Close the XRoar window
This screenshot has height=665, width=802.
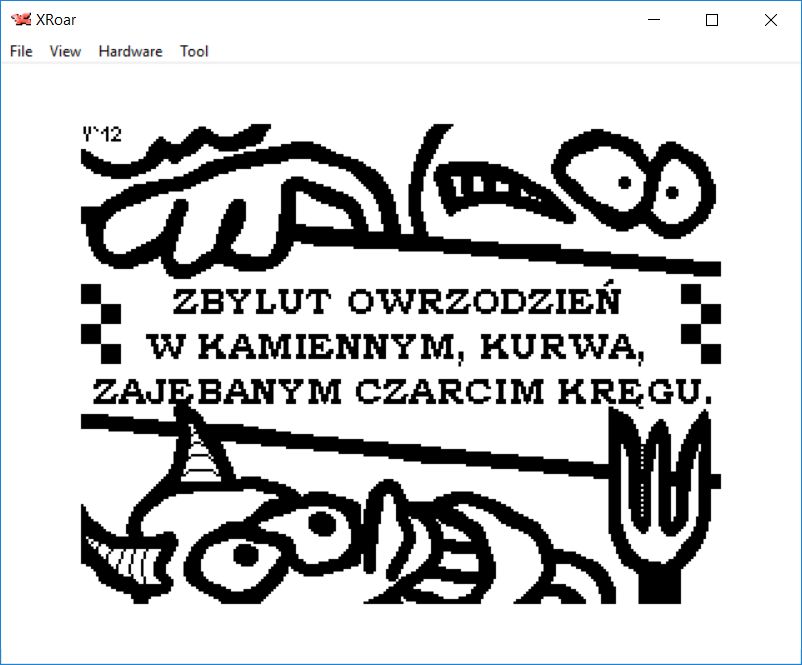tap(770, 20)
